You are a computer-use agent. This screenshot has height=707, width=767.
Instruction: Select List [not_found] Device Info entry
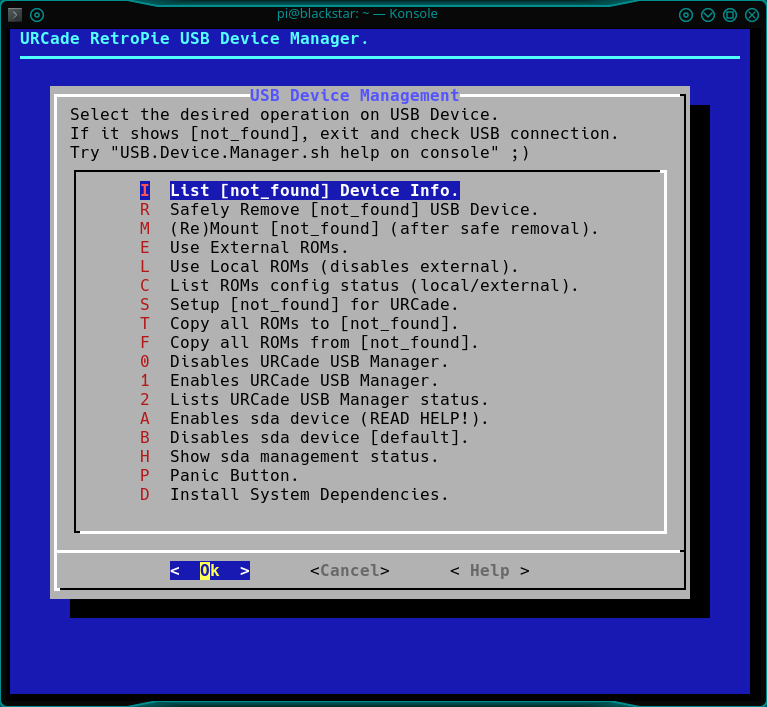pos(314,191)
